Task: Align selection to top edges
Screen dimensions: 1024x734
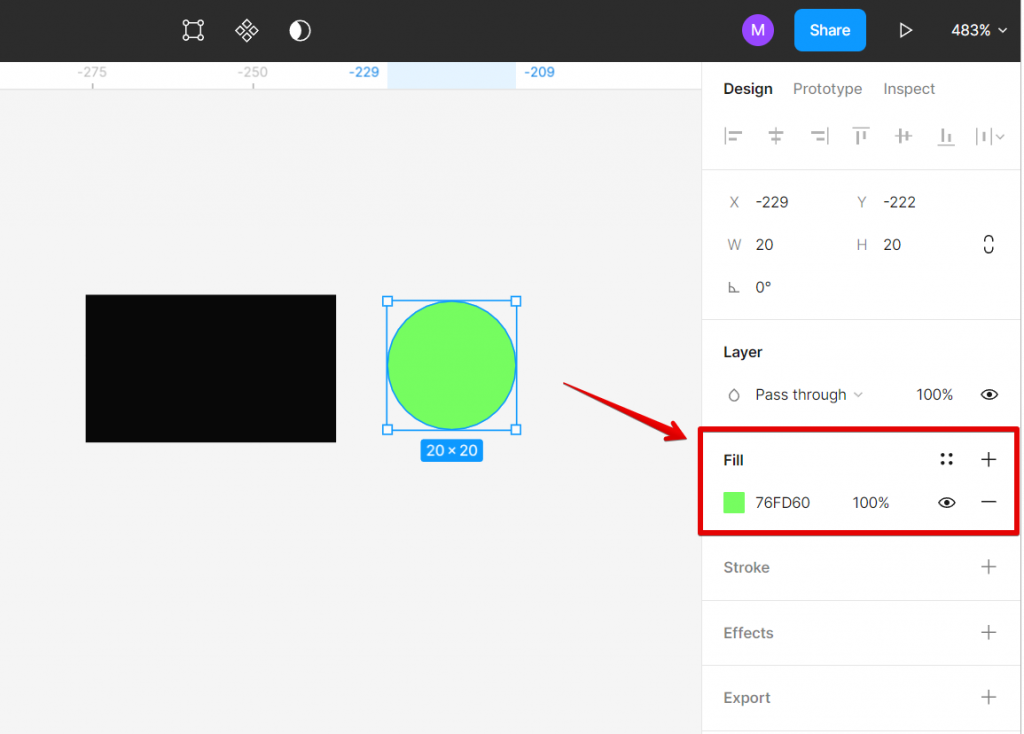Action: pos(860,136)
